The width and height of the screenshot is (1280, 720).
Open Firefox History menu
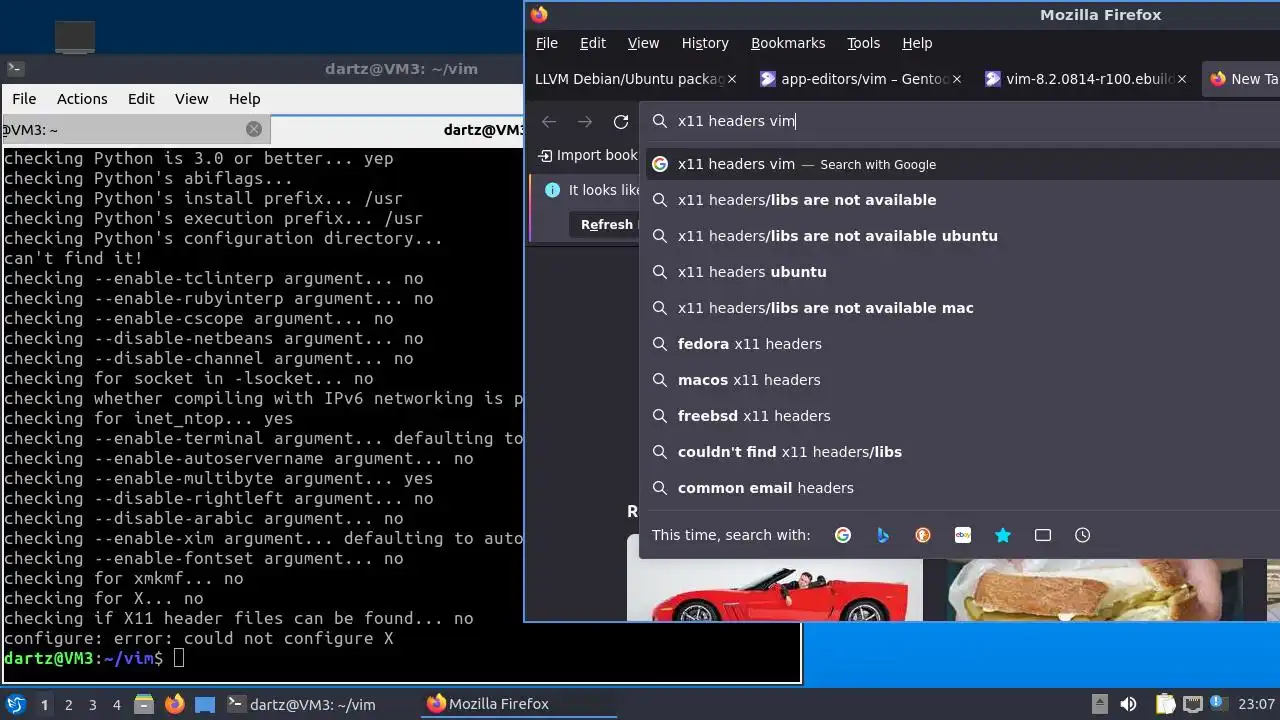click(x=705, y=43)
